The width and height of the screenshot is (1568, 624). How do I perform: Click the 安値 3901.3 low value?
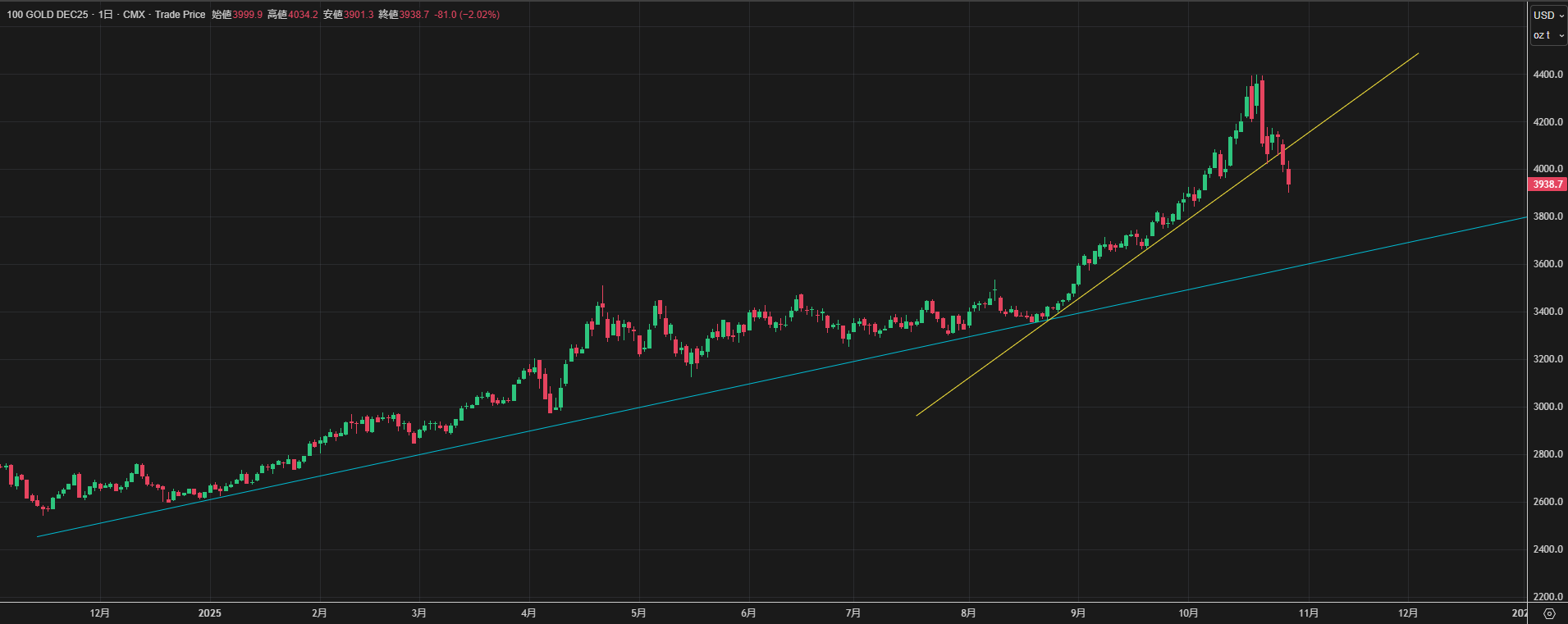[x=359, y=15]
